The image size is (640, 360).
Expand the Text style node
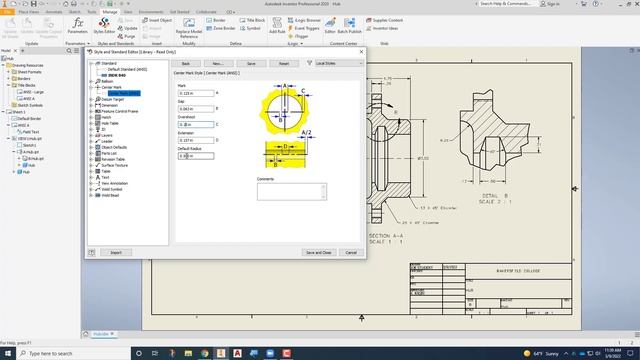[91, 177]
